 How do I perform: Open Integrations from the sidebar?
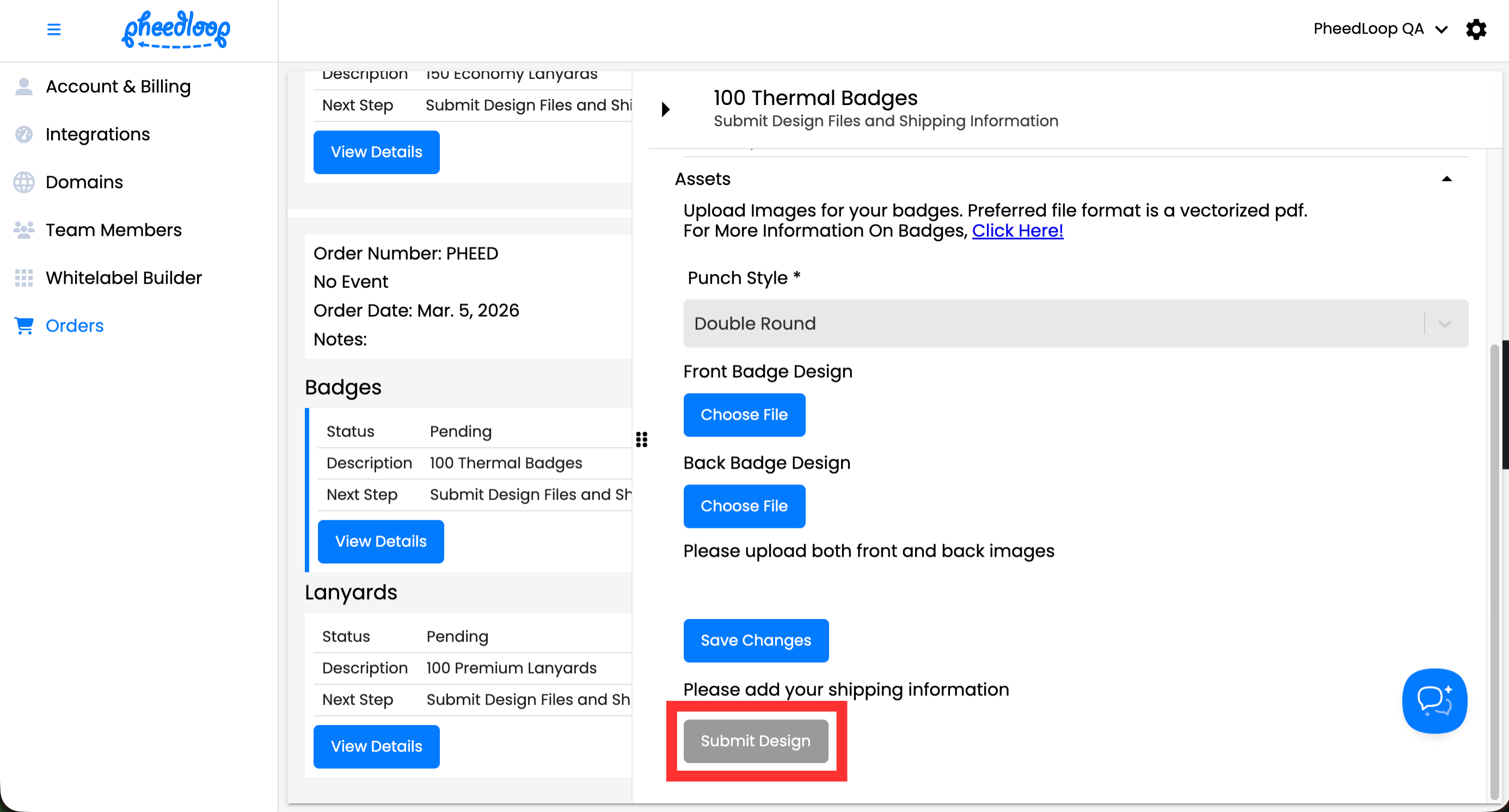coord(98,134)
